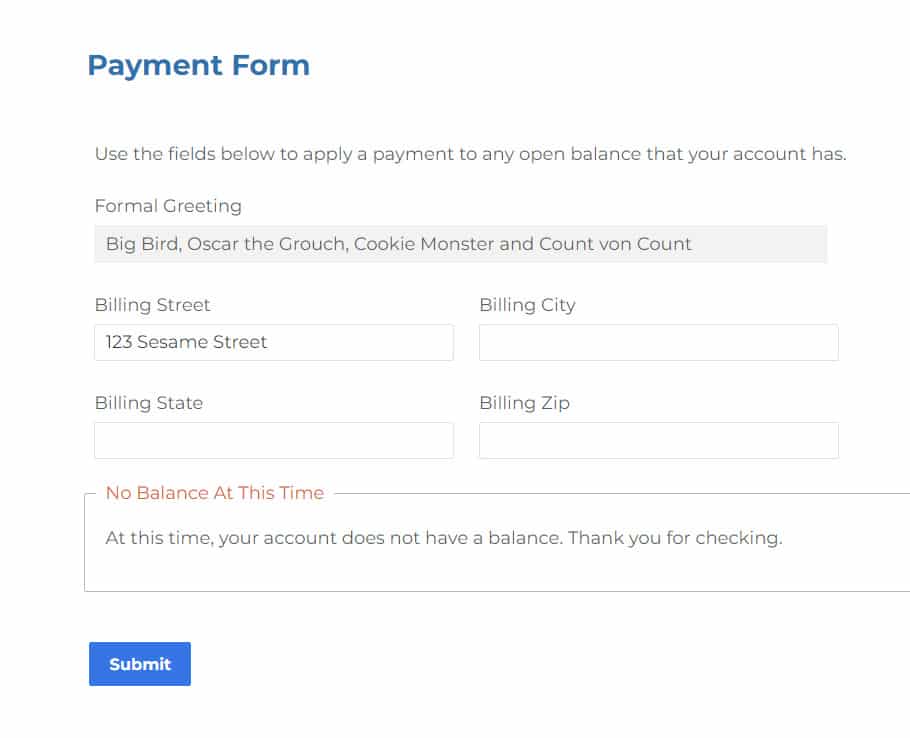Image resolution: width=910 pixels, height=738 pixels.
Task: Click the Billing State label
Action: pyautogui.click(x=148, y=403)
